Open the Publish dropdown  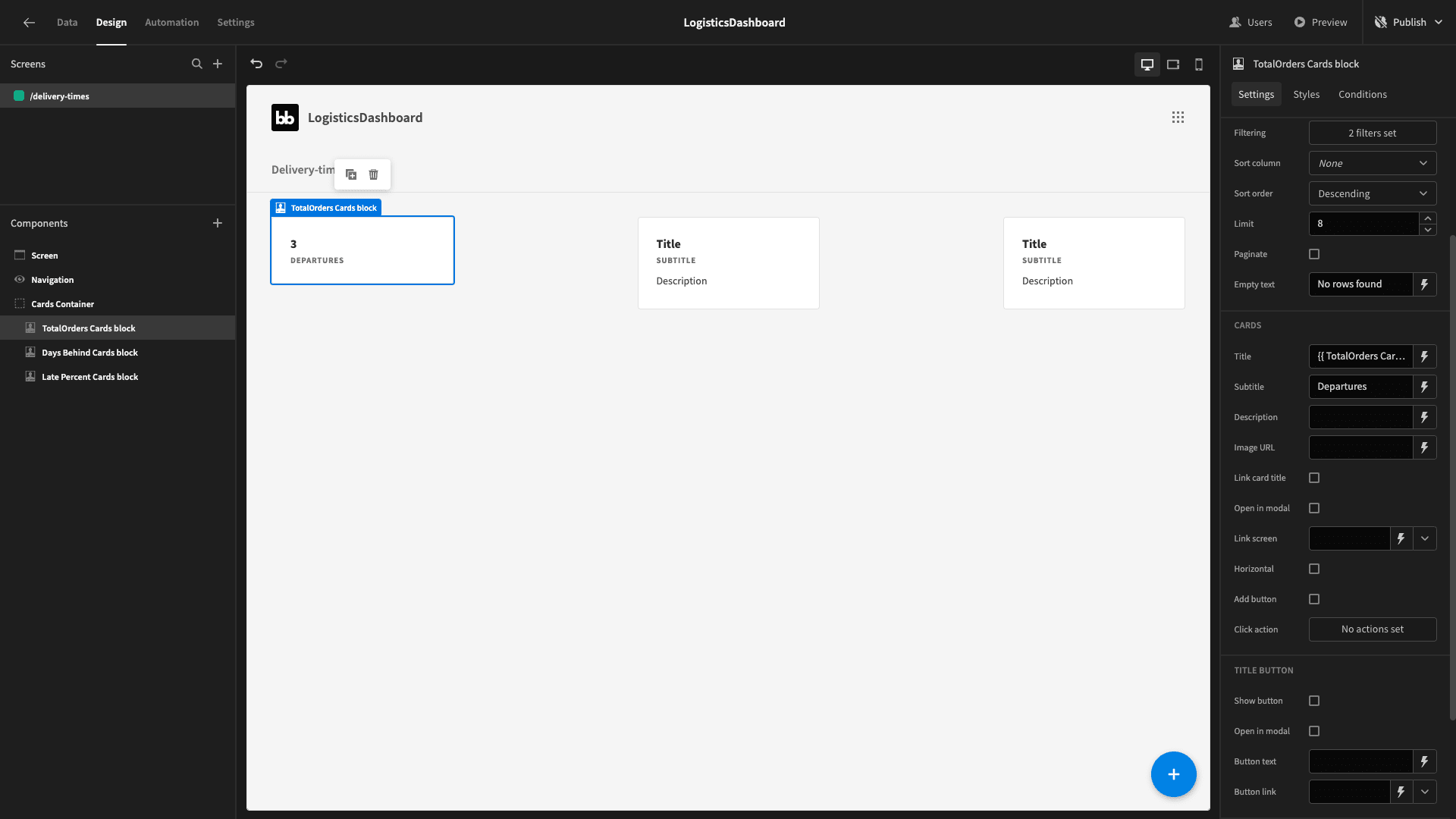(1410, 23)
